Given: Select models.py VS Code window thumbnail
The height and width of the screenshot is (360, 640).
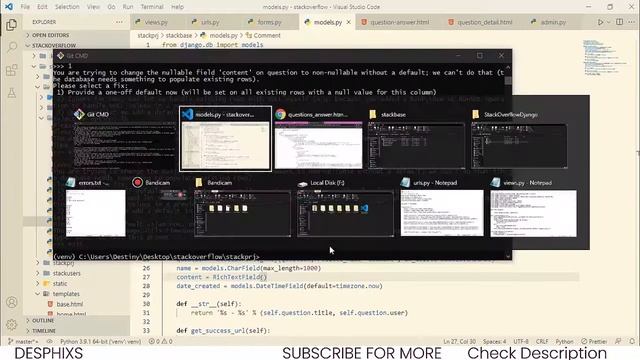Looking at the screenshot, I should (226, 139).
